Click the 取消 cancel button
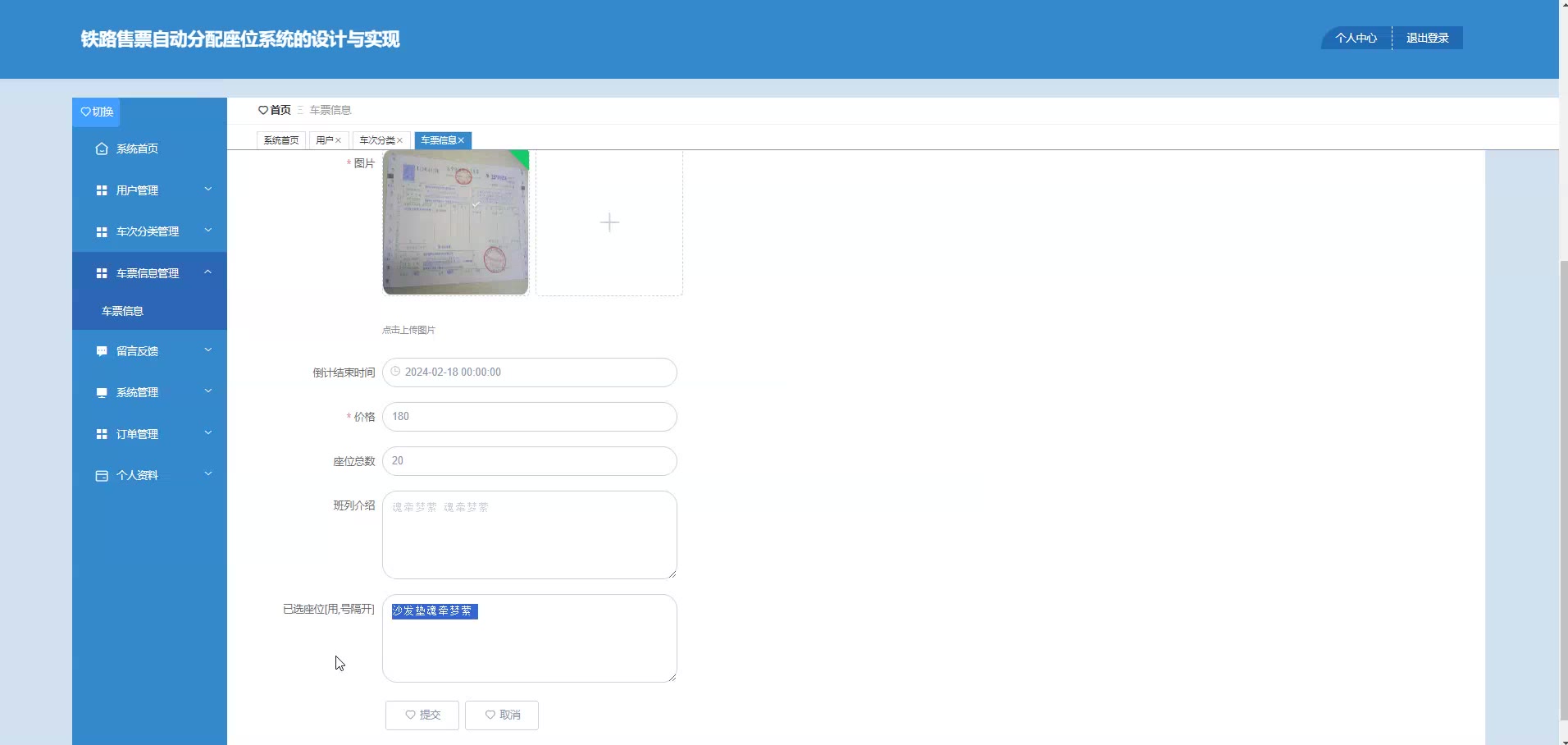Screen dimensions: 1568x745 pos(502,715)
